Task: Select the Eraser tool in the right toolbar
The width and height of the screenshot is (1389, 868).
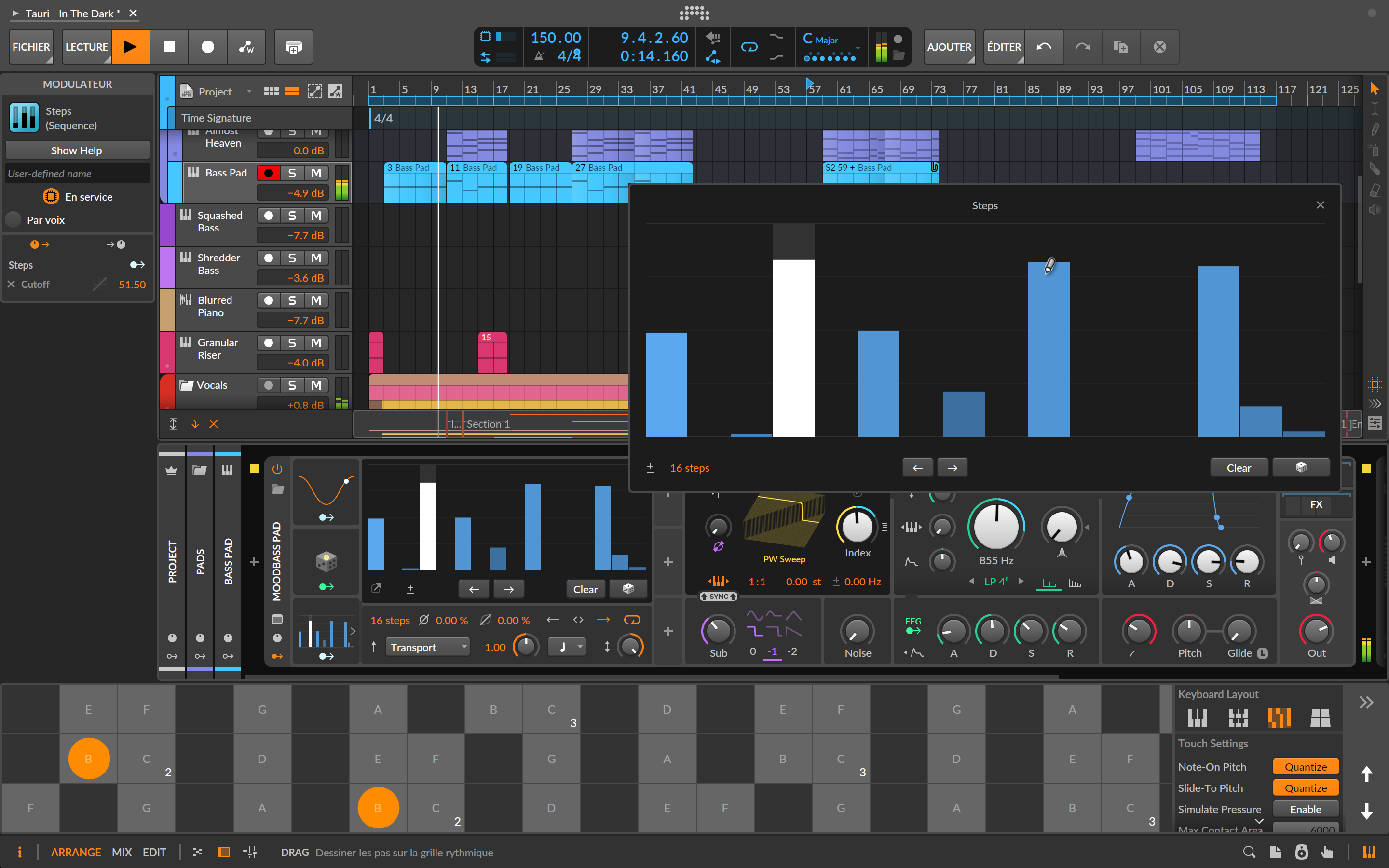Action: (1375, 190)
